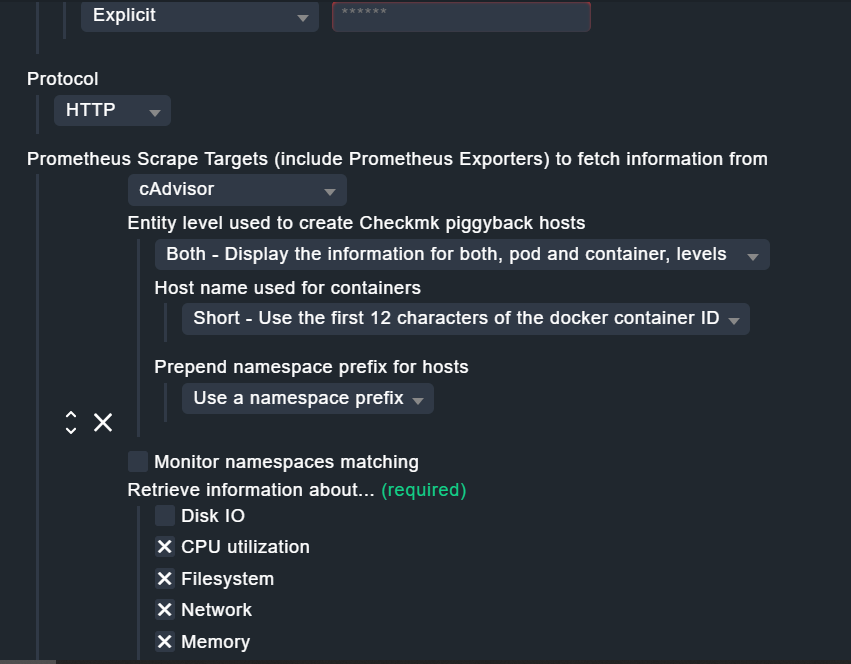Enable the Disk IO checkbox
Screen dimensions: 851x664
tap(165, 516)
